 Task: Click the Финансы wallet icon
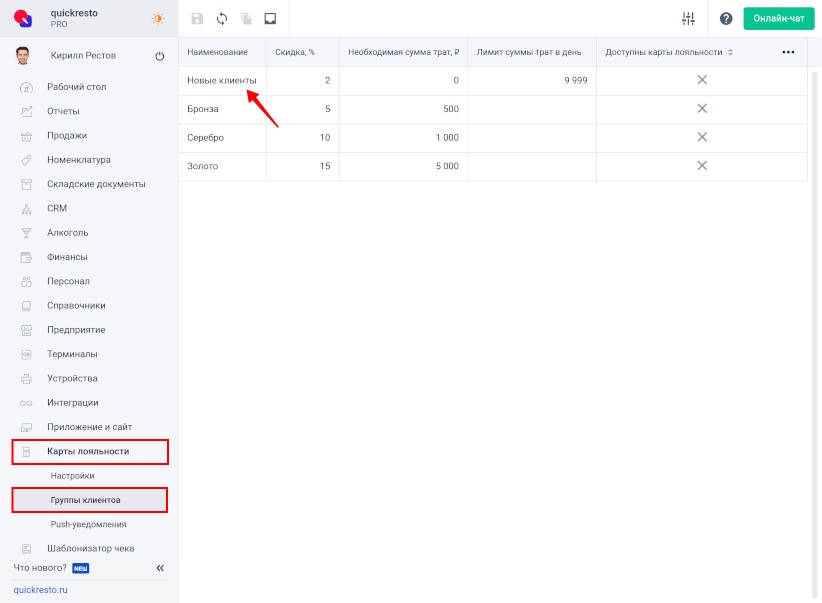coord(26,257)
